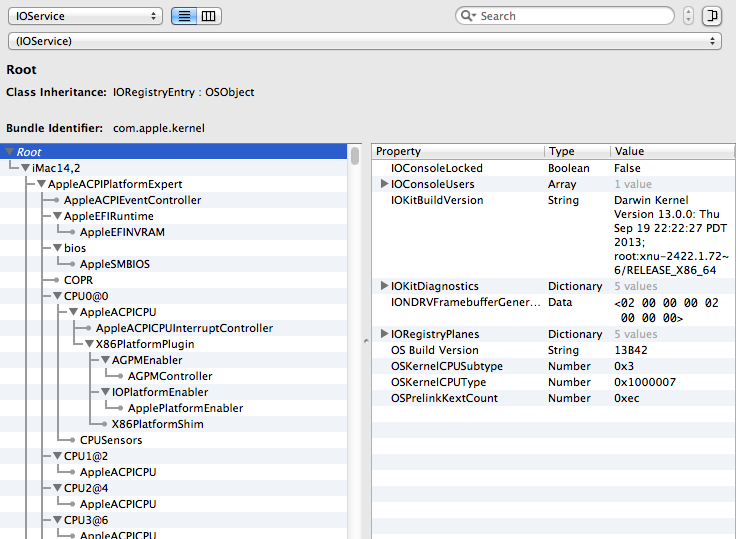
Task: Switch to the column browser view button
Action: click(209, 16)
